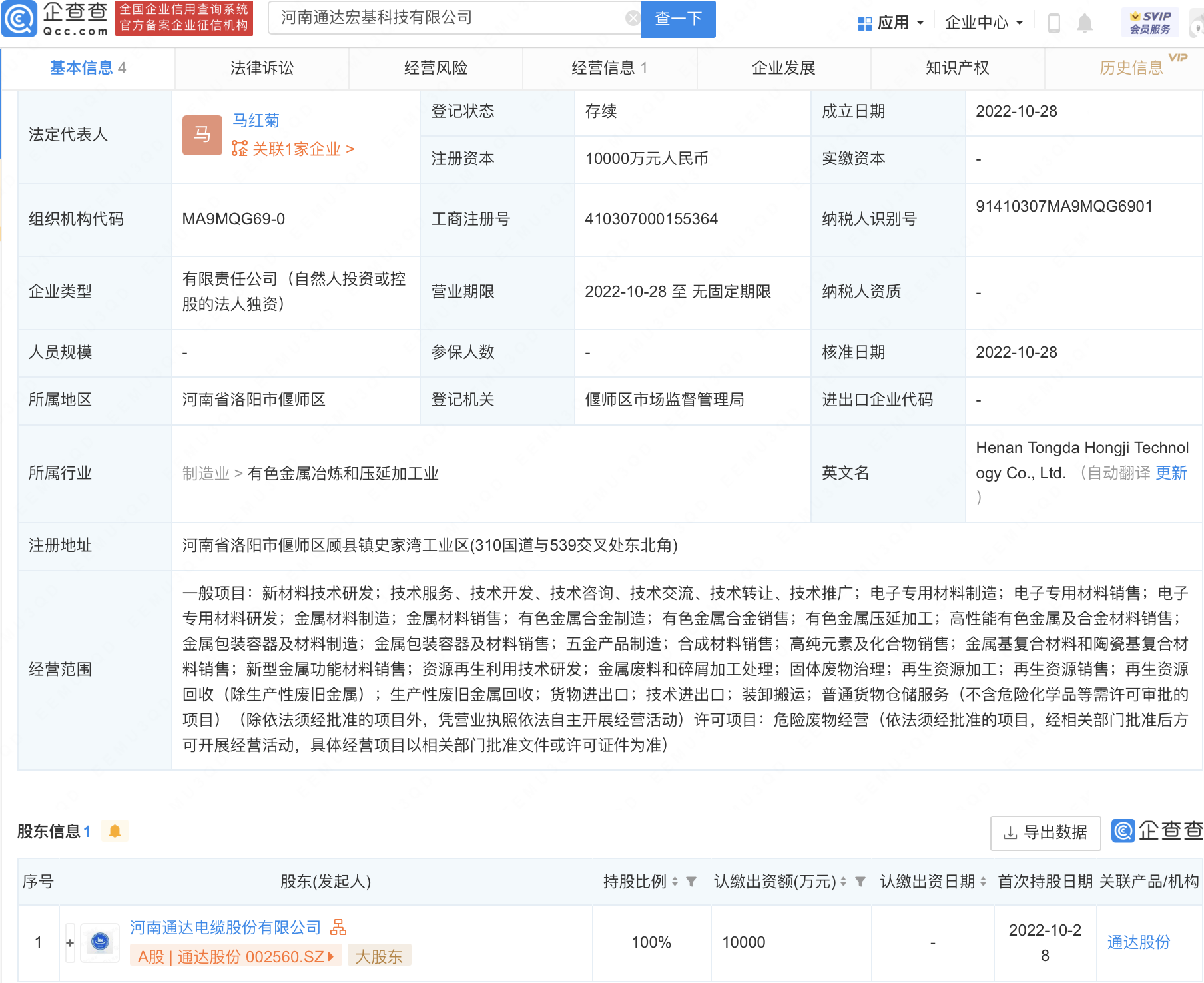Click the 查一下 search button
This screenshot has width=1204, height=983.
pyautogui.click(x=678, y=19)
